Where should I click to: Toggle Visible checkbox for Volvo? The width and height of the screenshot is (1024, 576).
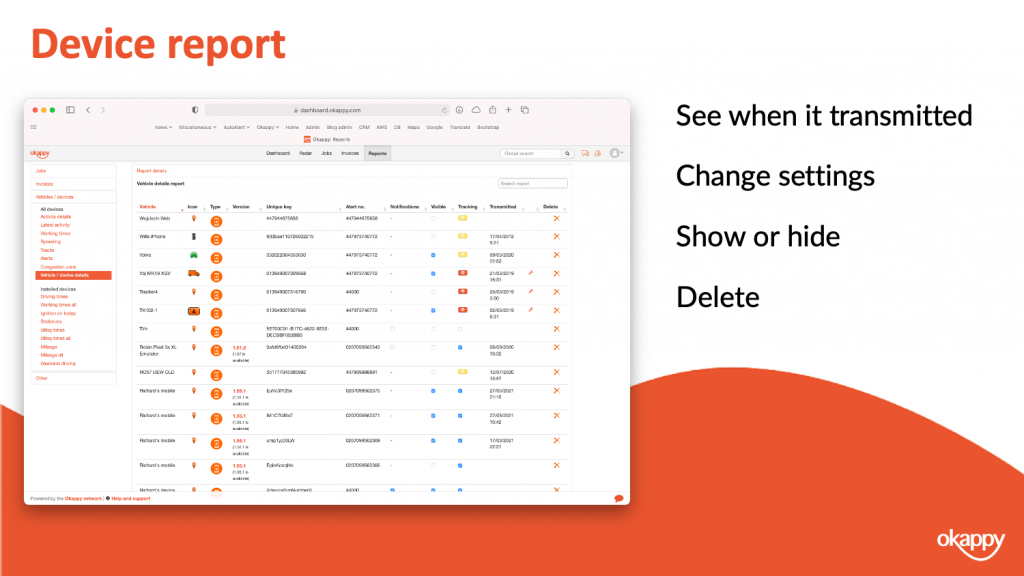433,255
